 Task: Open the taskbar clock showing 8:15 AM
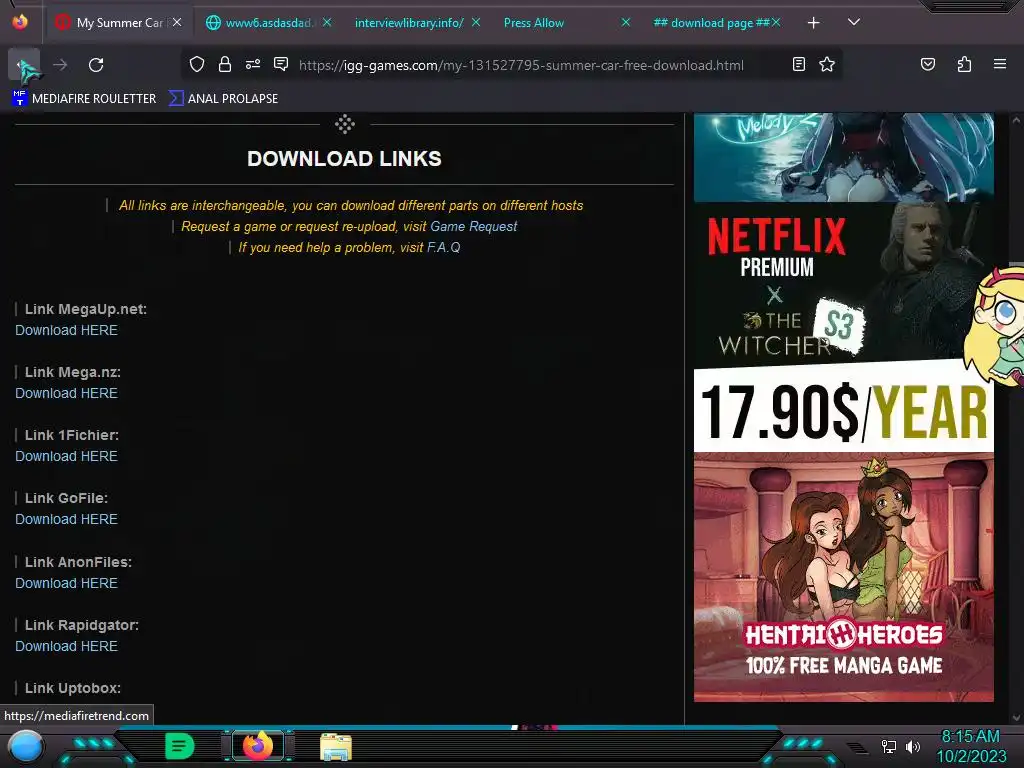971,746
